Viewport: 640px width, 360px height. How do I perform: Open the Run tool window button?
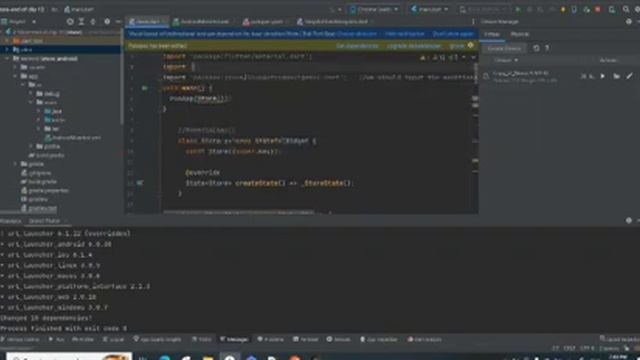(x=57, y=340)
